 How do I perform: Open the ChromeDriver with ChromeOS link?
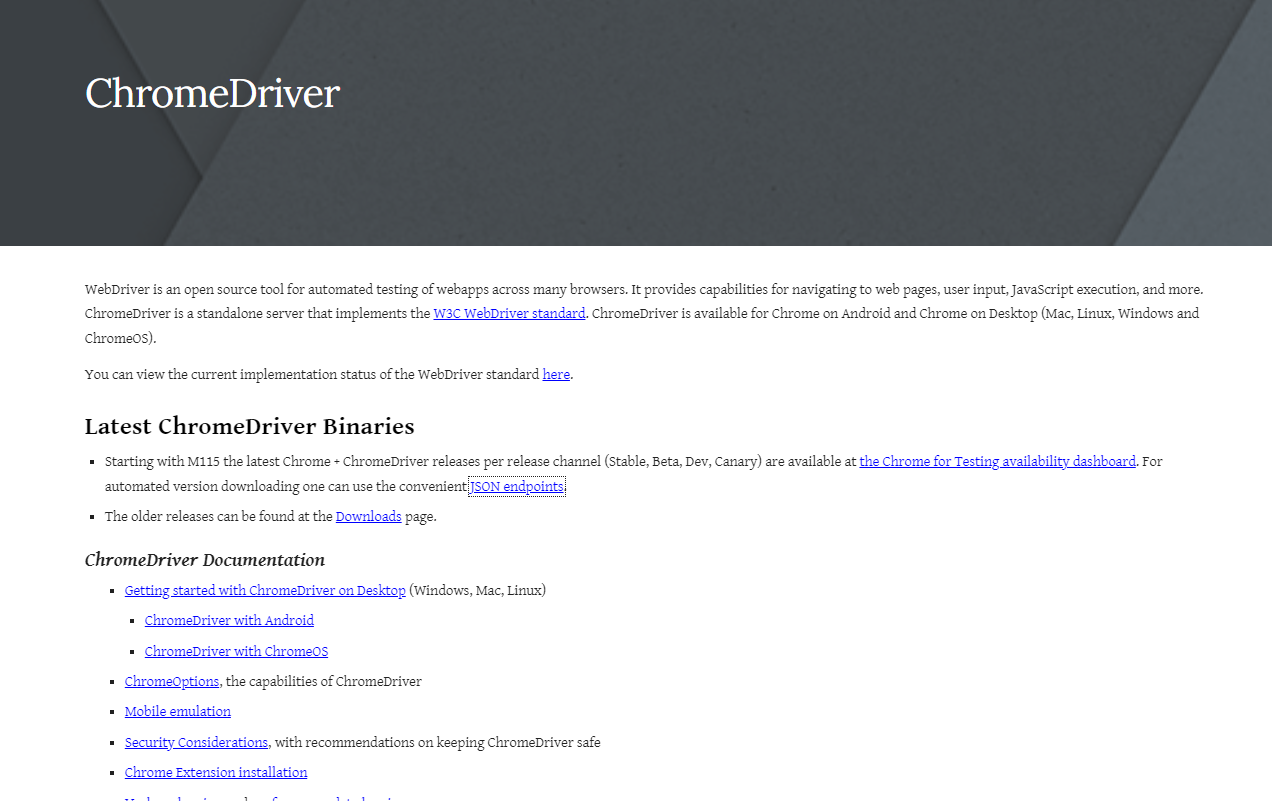coord(236,652)
